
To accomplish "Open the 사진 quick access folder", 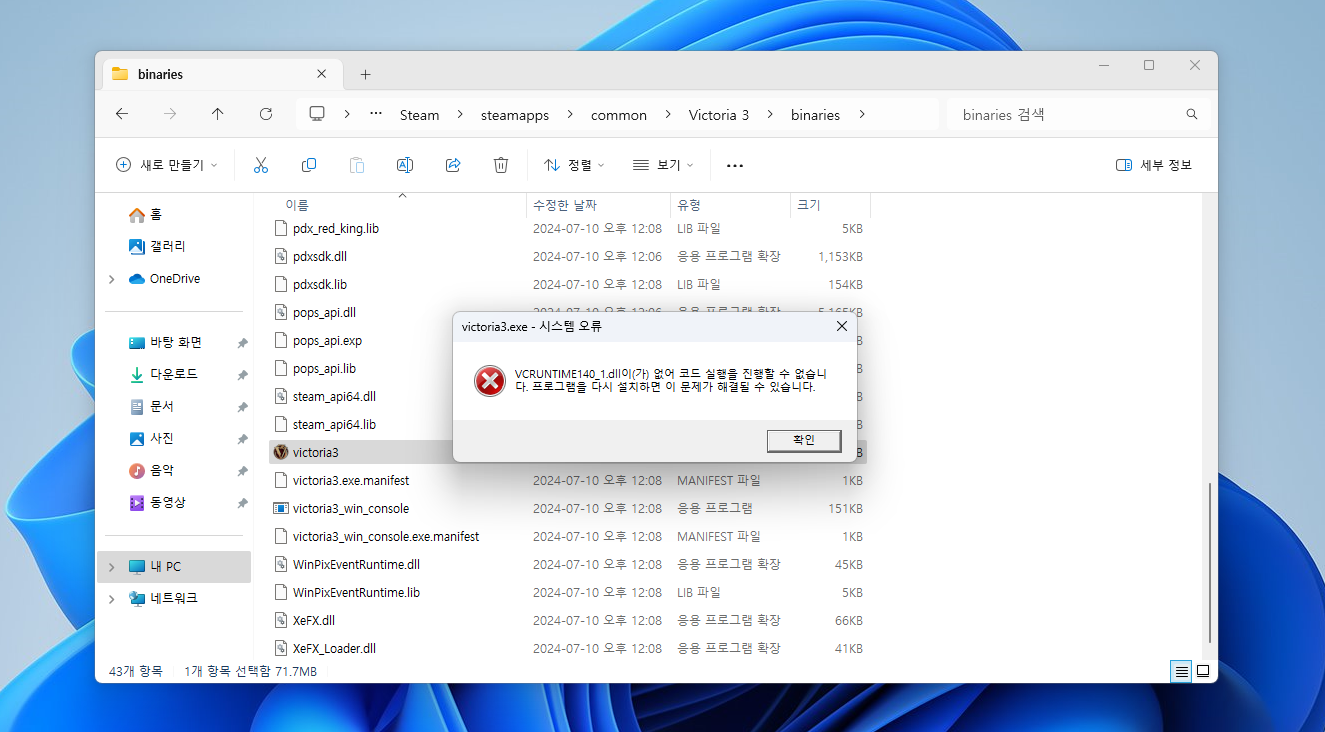I will [151, 439].
